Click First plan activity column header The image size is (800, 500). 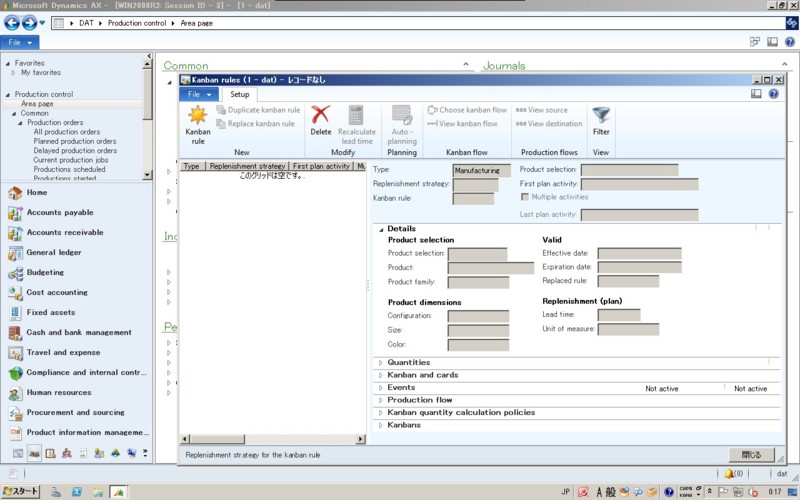[321, 166]
